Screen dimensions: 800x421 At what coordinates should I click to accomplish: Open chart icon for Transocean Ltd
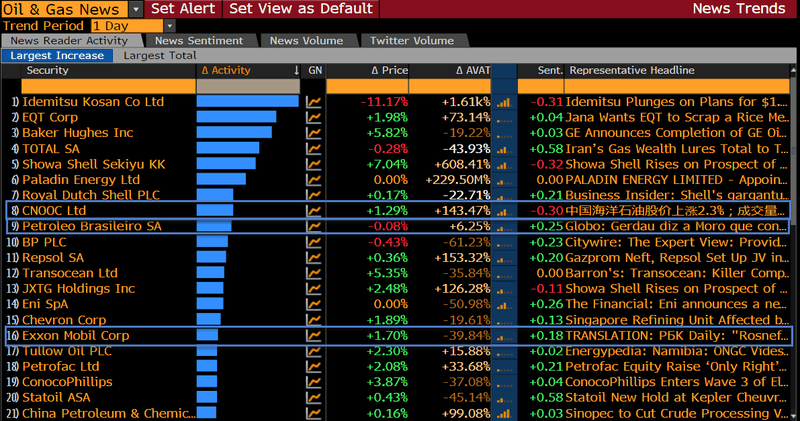(313, 273)
